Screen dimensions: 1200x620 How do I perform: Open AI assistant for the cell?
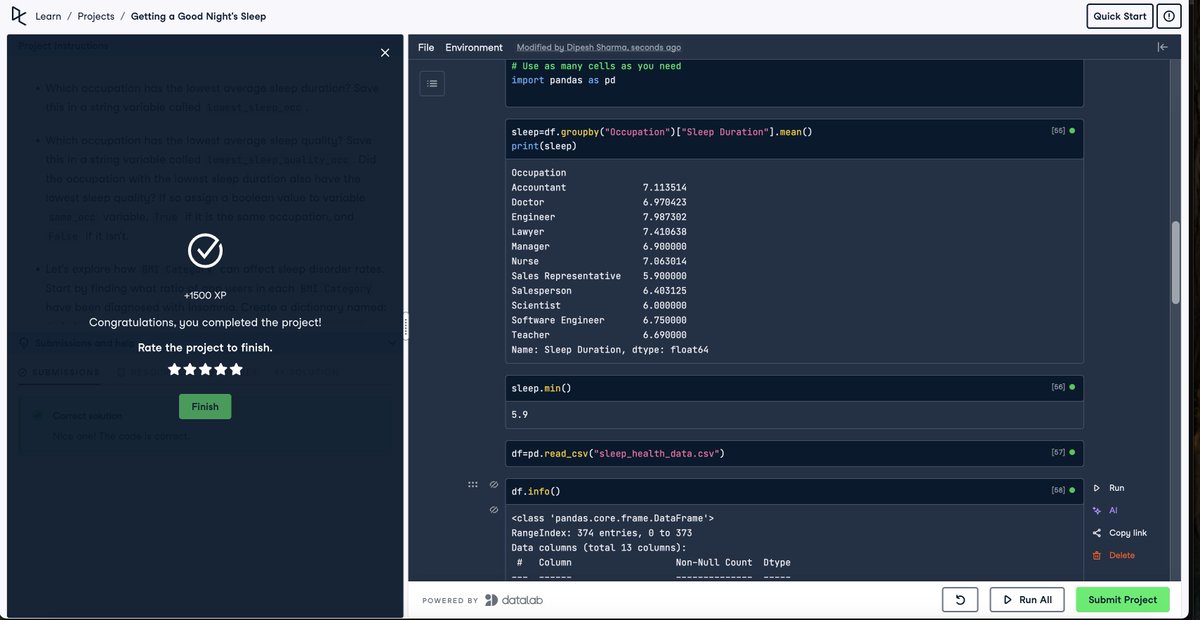[x=1105, y=510]
